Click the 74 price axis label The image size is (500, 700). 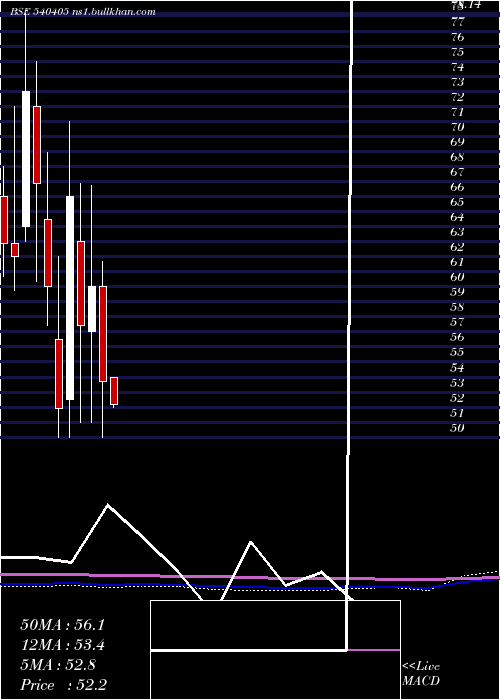(x=458, y=67)
